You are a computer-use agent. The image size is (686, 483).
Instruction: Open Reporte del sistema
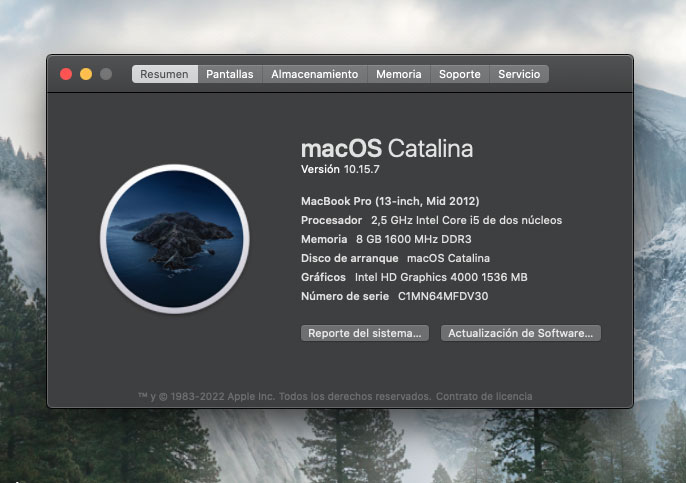pos(365,333)
